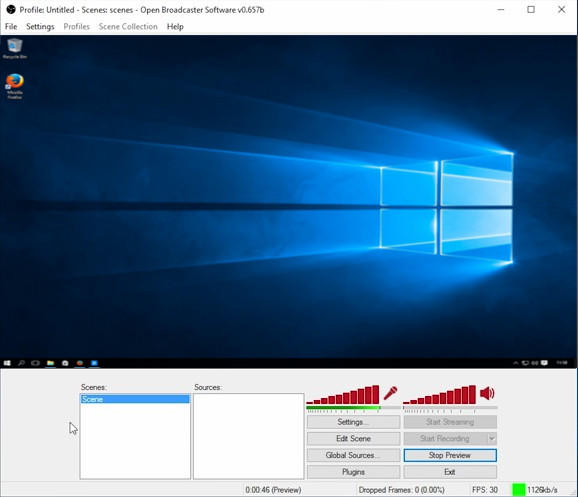This screenshot has width=578, height=497.
Task: Select the Scene entry in the Scenes list
Action: click(135, 399)
